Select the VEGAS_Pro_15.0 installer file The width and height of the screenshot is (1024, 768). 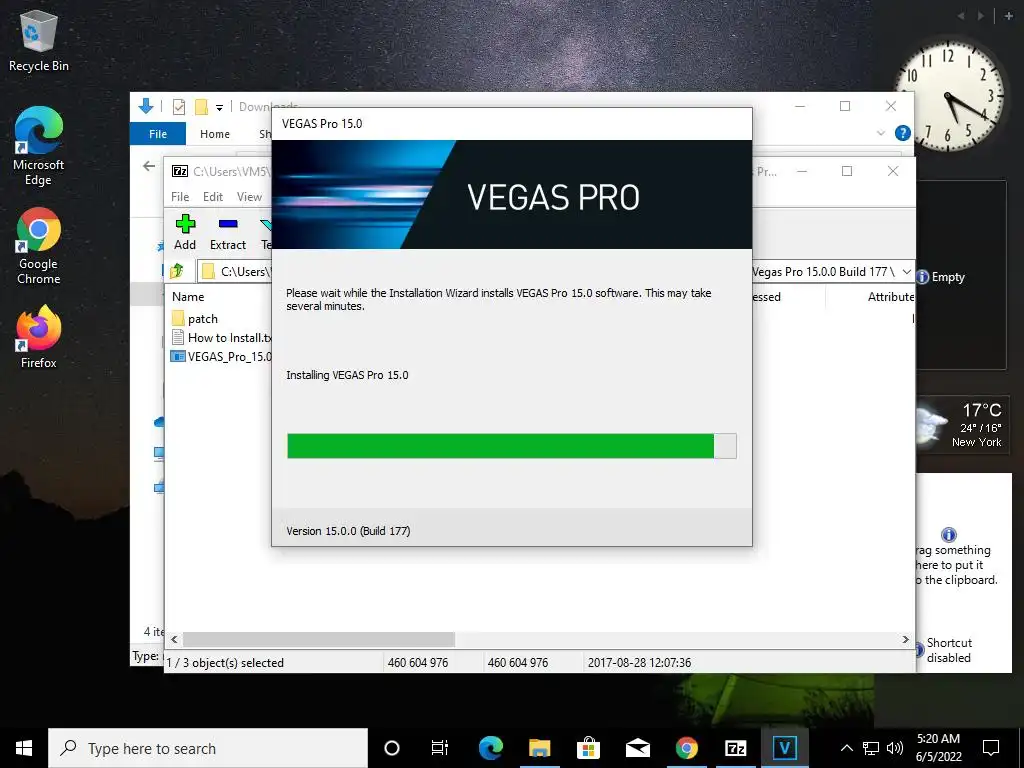[x=221, y=357]
